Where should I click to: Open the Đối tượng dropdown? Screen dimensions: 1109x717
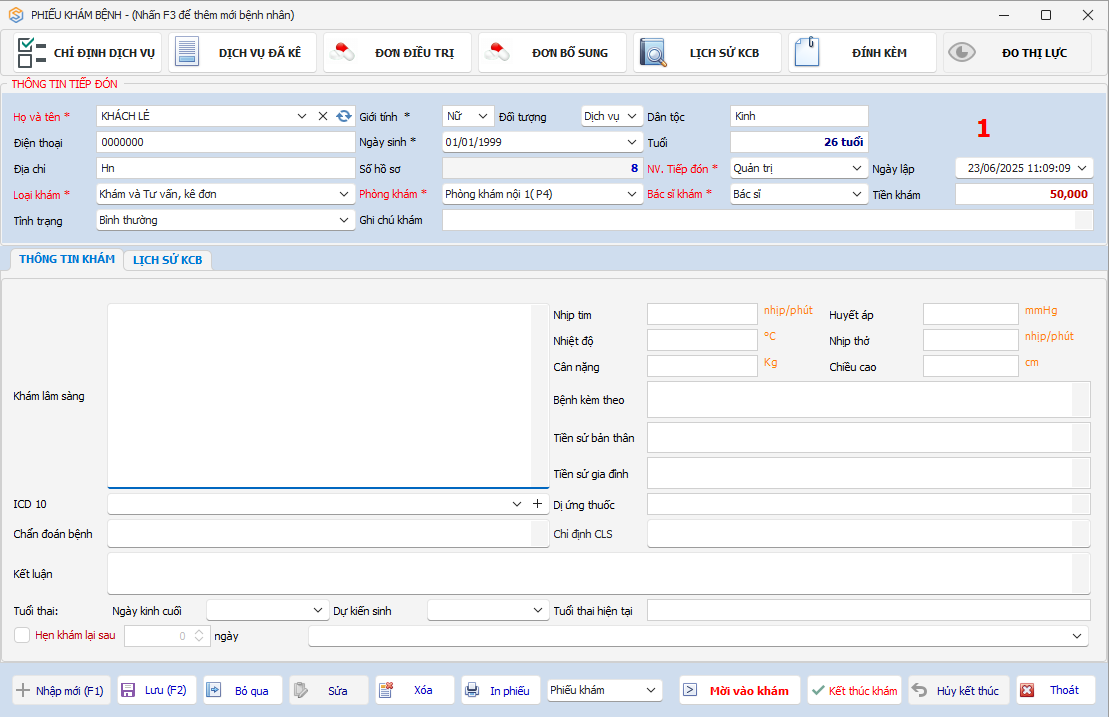coord(632,116)
